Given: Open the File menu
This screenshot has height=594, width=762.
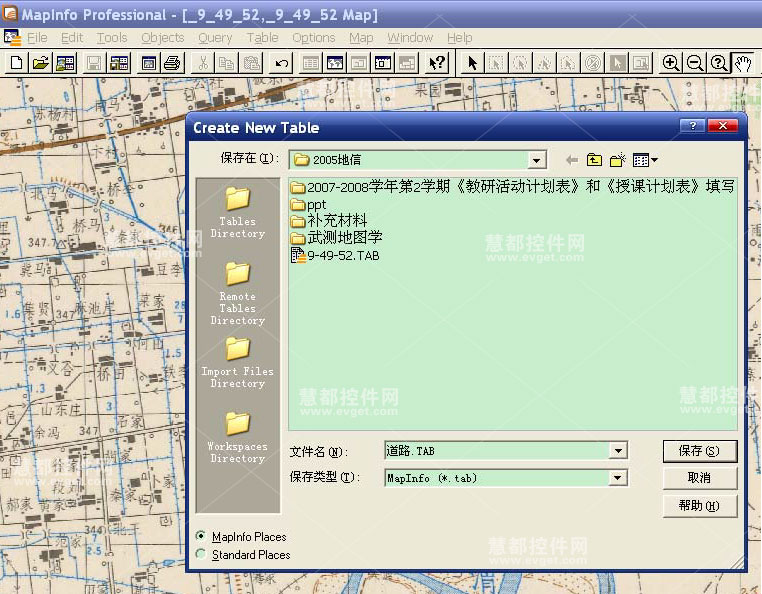Looking at the screenshot, I should (x=37, y=37).
